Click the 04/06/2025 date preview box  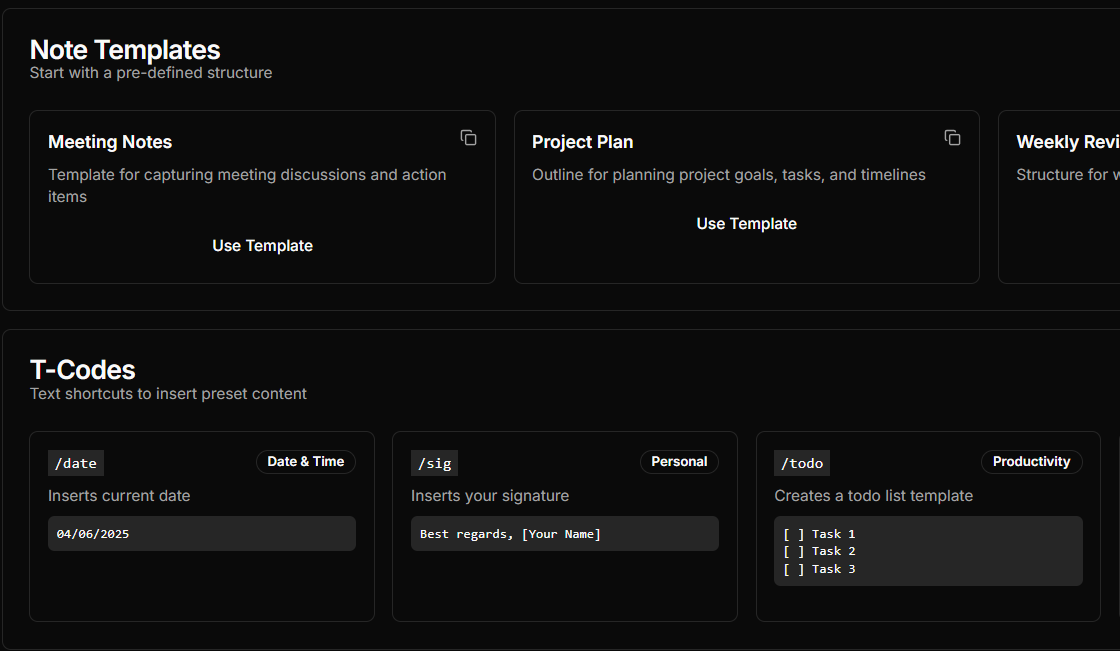coord(202,534)
